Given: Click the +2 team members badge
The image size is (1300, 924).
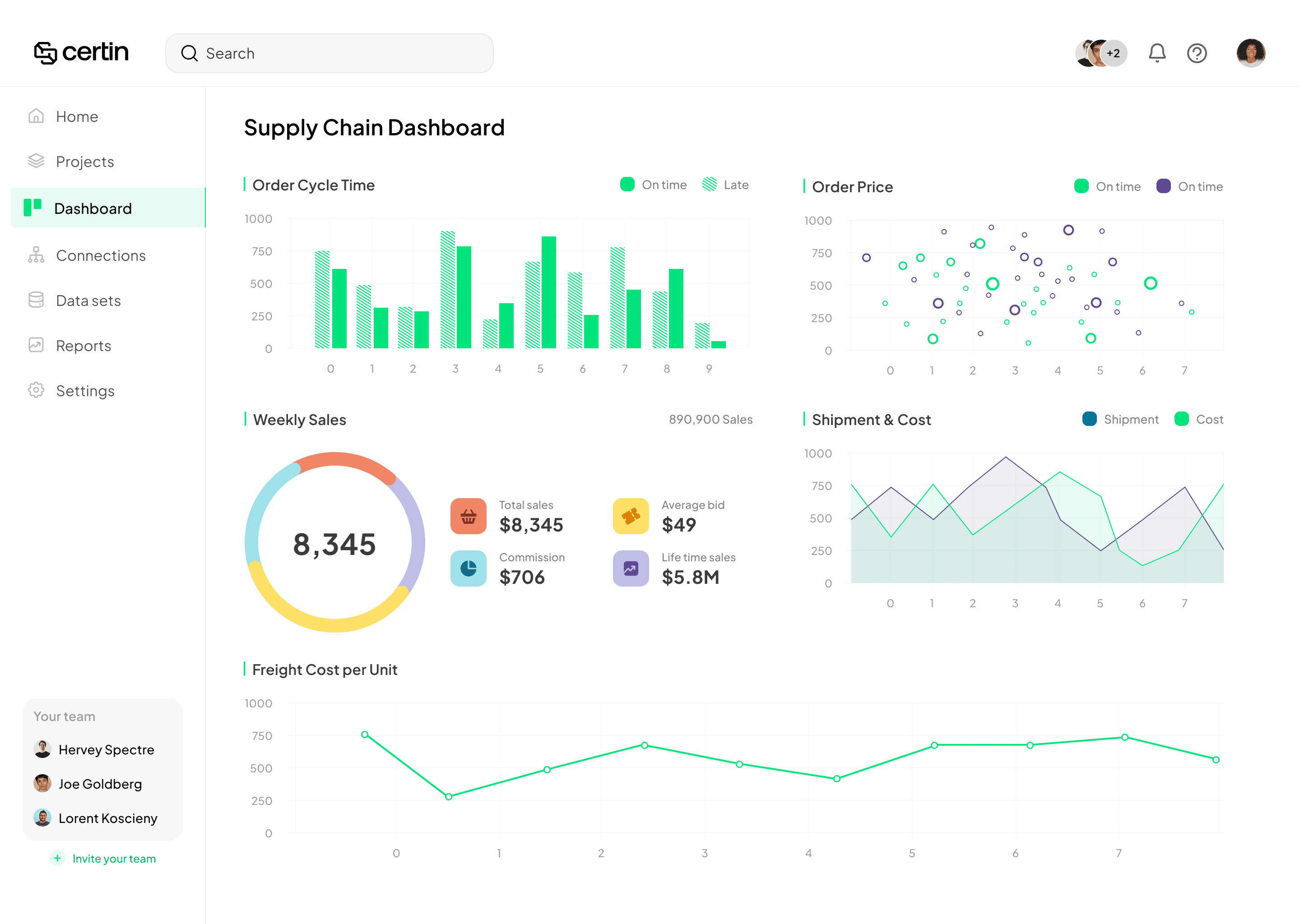Looking at the screenshot, I should point(1113,53).
